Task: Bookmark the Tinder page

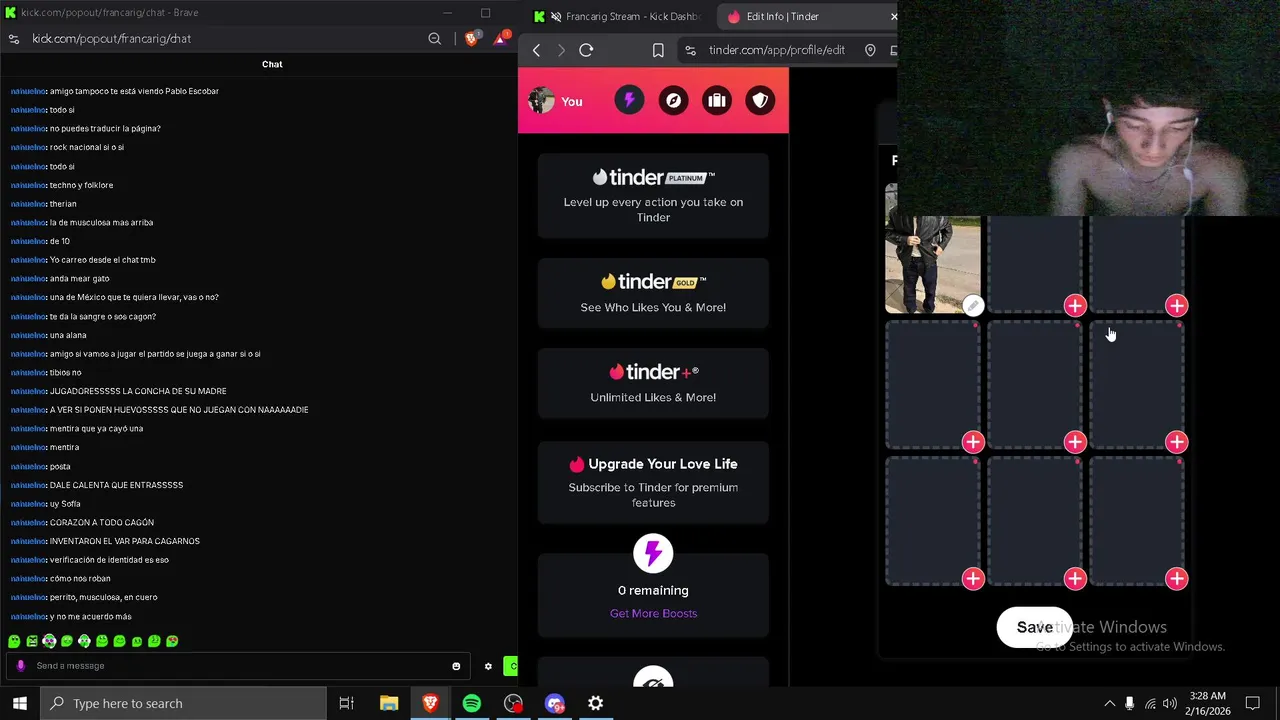Action: tap(658, 50)
